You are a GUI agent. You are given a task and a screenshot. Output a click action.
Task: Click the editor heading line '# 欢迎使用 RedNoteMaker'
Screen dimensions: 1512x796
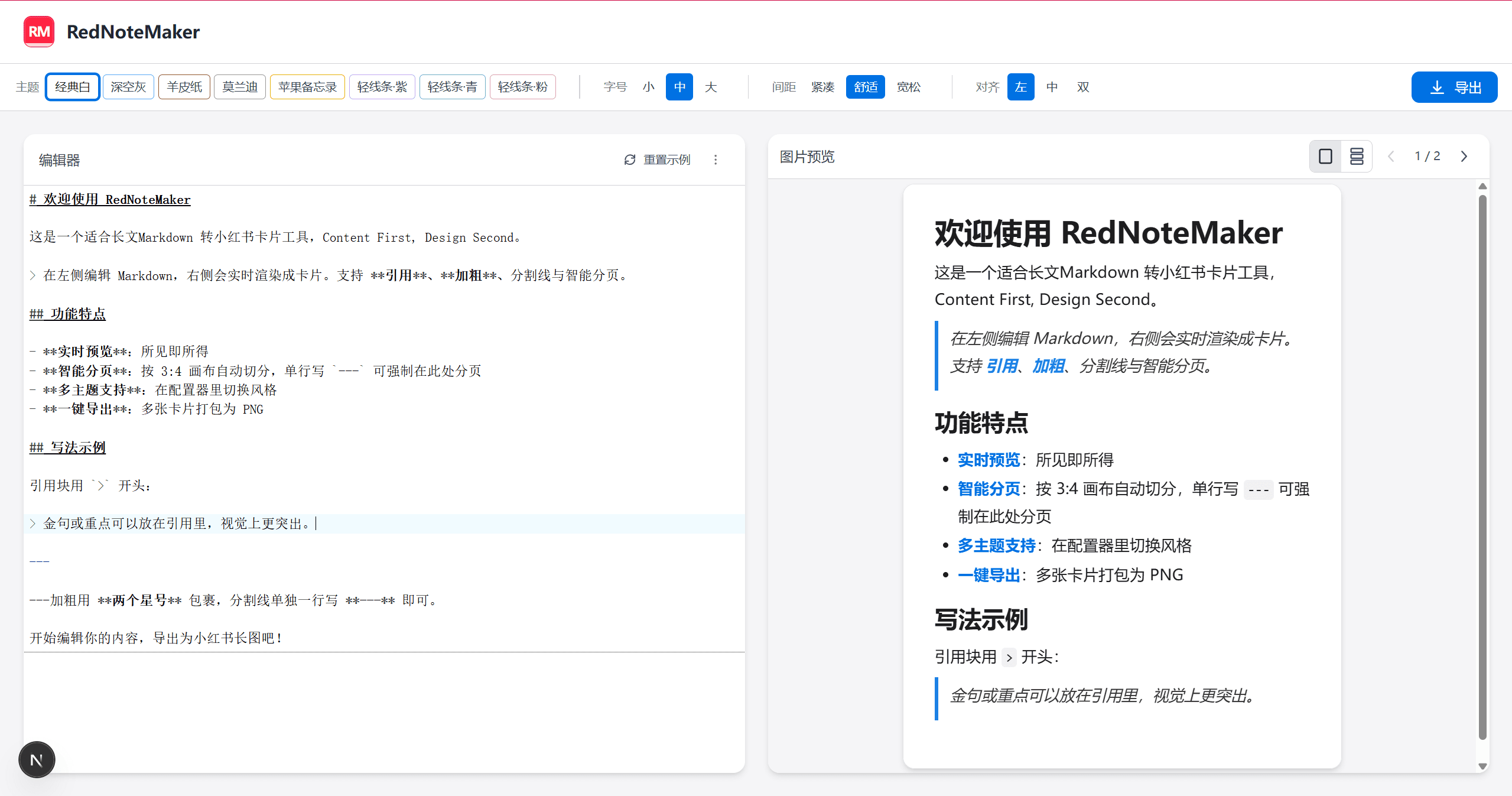click(x=110, y=200)
